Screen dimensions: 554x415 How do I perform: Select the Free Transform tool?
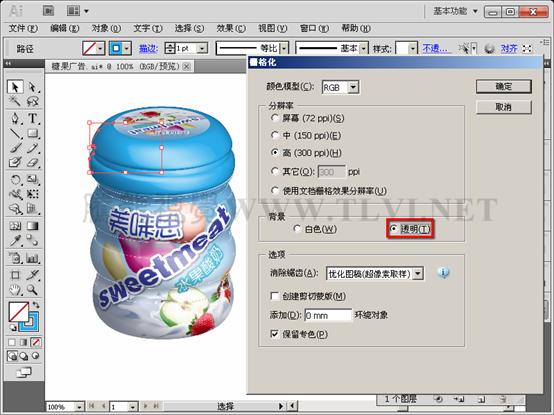(x=33, y=194)
